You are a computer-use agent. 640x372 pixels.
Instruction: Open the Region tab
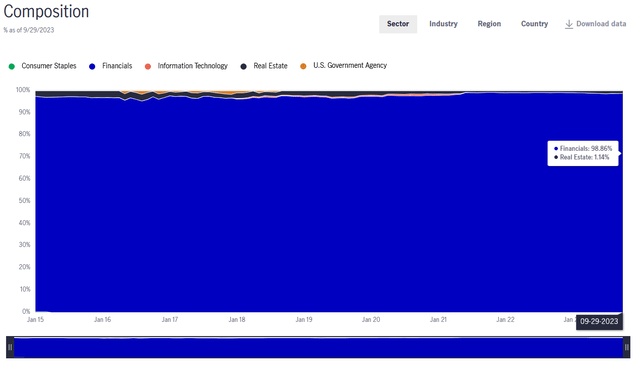[x=489, y=24]
